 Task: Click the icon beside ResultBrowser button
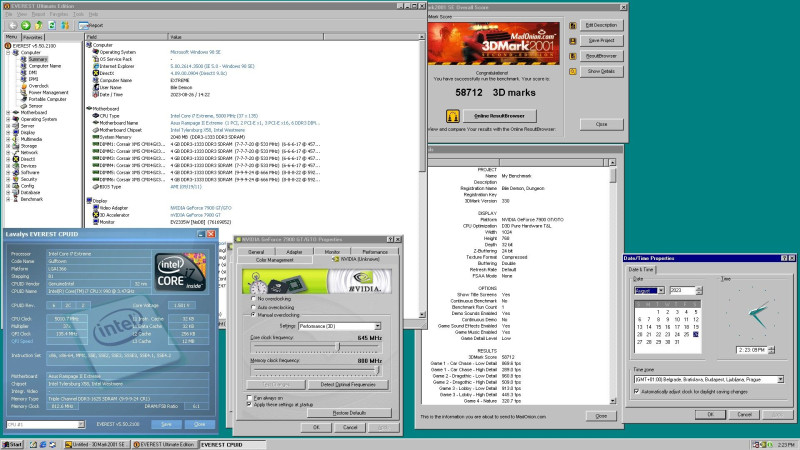572,56
